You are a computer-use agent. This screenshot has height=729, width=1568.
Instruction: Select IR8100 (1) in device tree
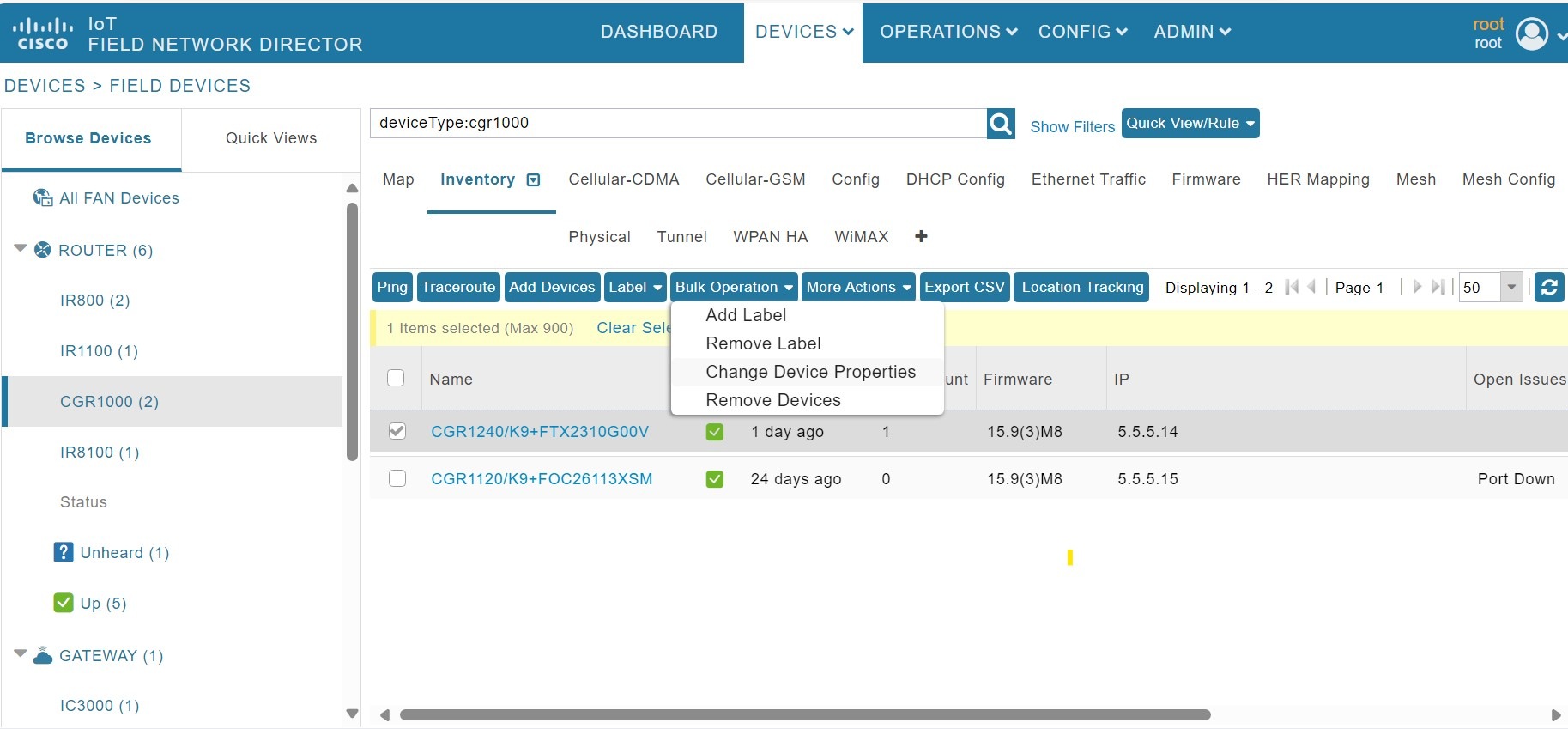pyautogui.click(x=100, y=453)
